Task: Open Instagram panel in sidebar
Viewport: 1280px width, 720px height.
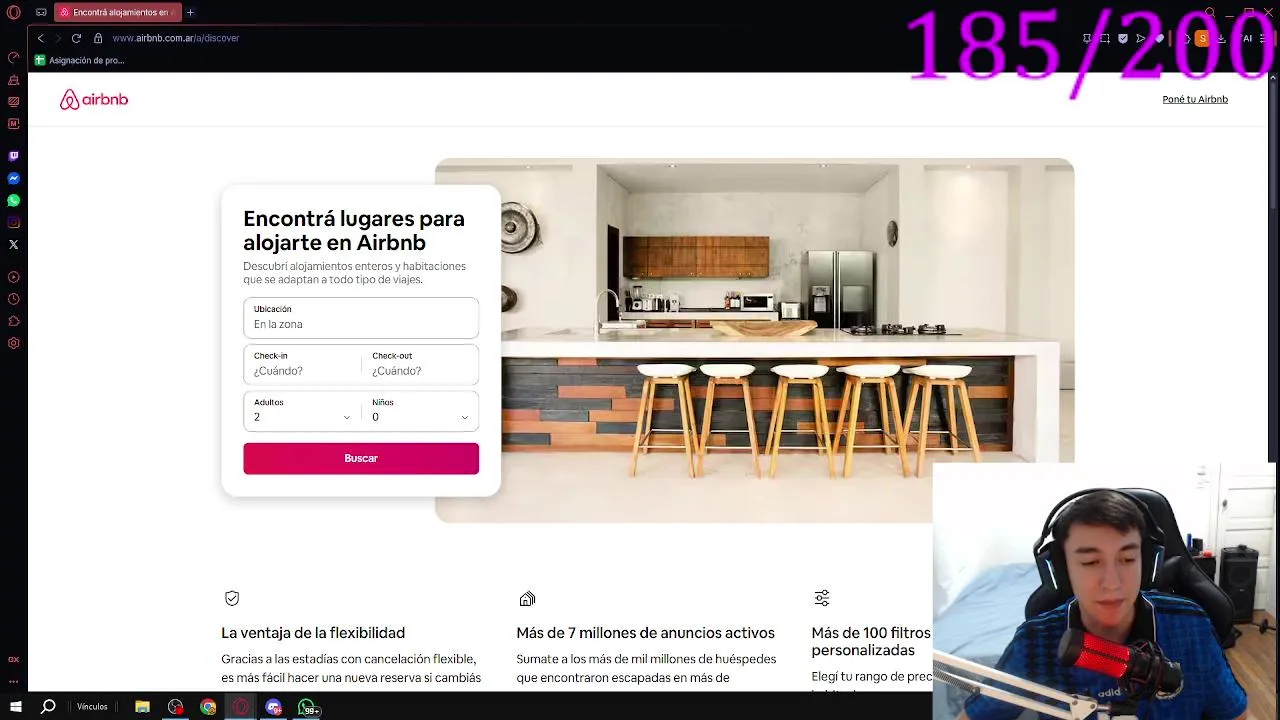Action: (14, 222)
